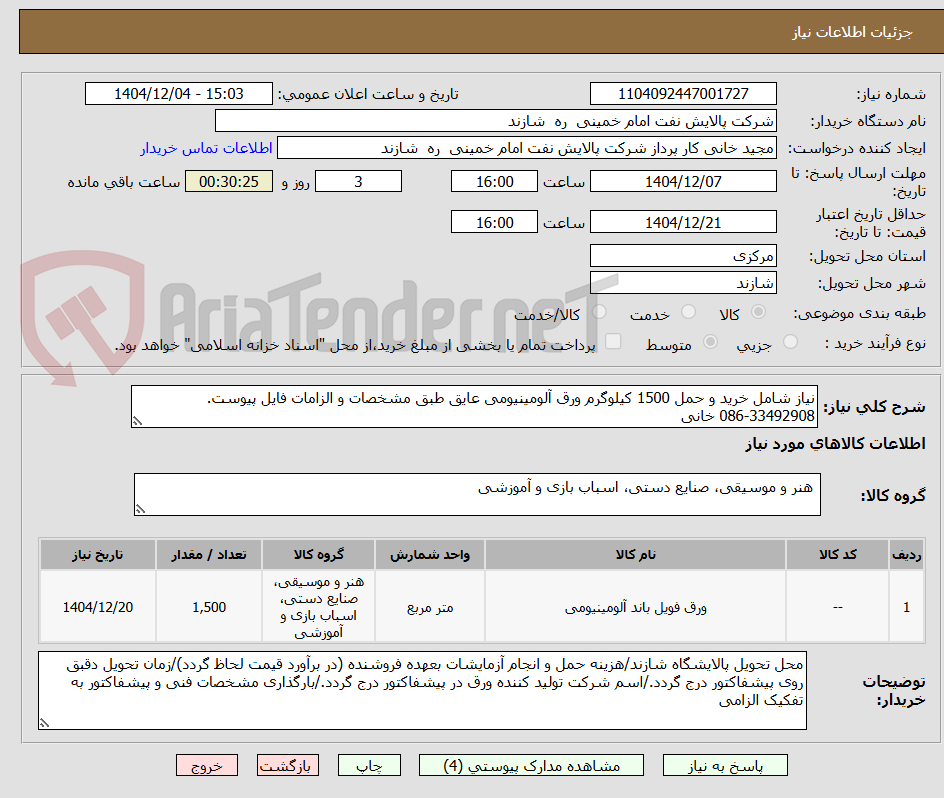Viewport: 944px width, 798px height.
Task: Click row number cell 1
Action: (907, 607)
